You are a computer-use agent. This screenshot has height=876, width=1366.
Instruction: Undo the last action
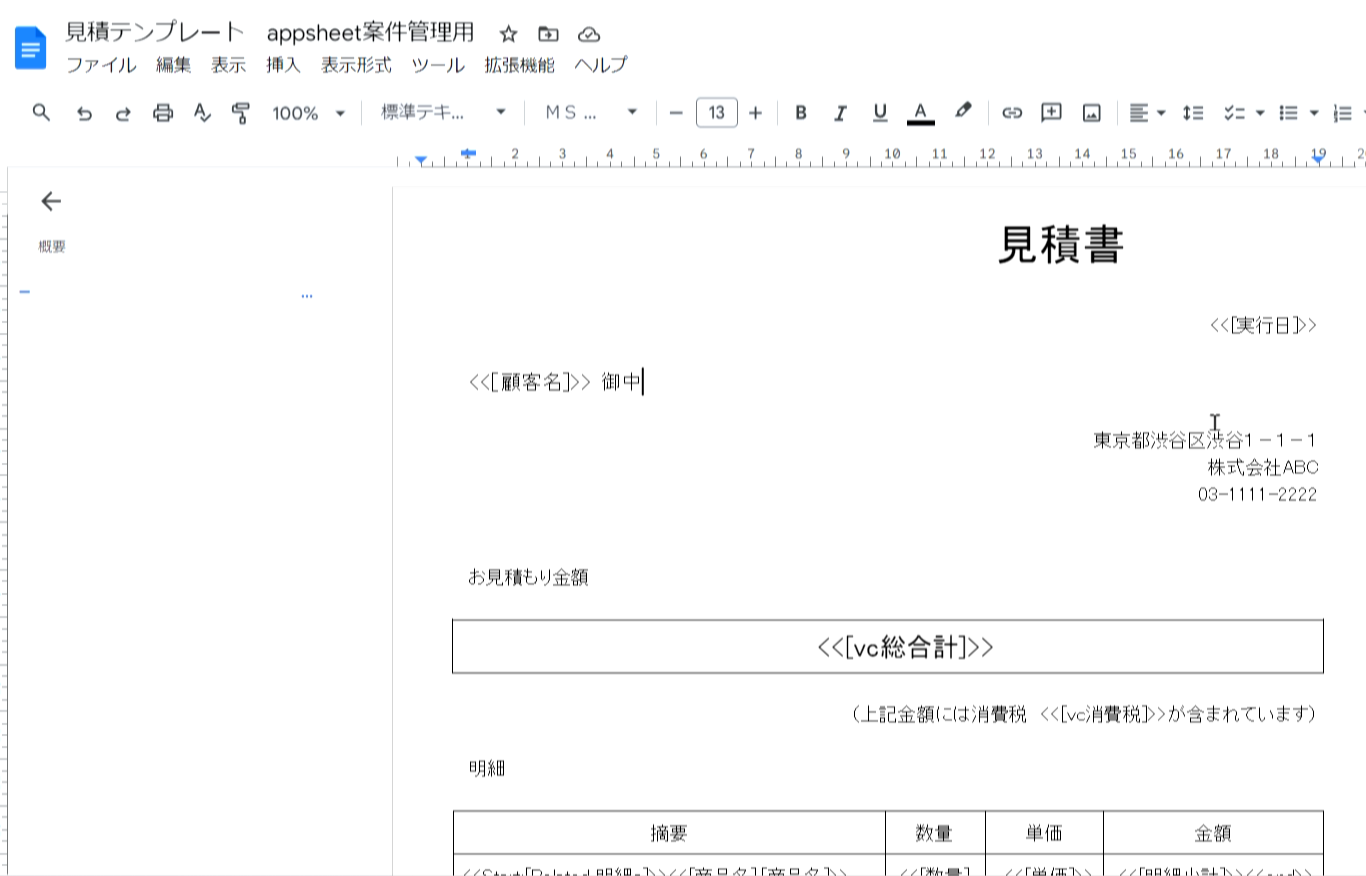84,113
